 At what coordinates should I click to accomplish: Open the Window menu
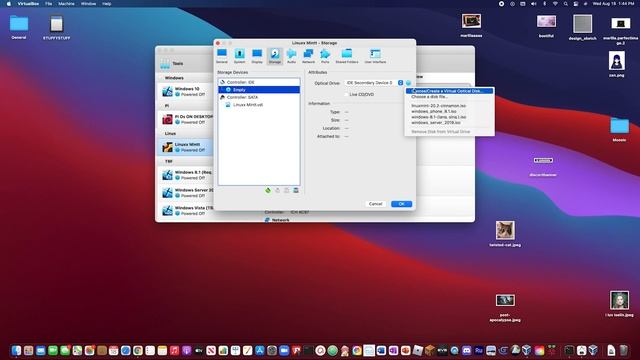(x=88, y=4)
